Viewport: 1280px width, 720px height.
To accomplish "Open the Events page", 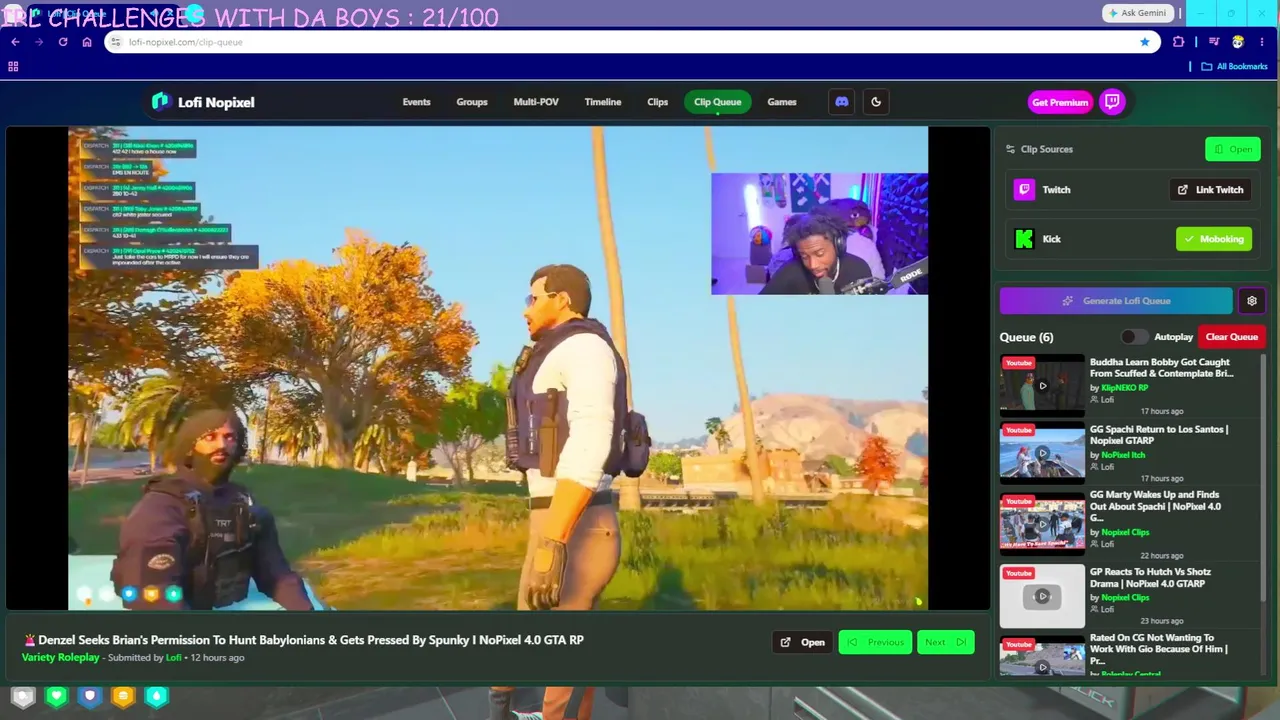I will click(x=416, y=102).
